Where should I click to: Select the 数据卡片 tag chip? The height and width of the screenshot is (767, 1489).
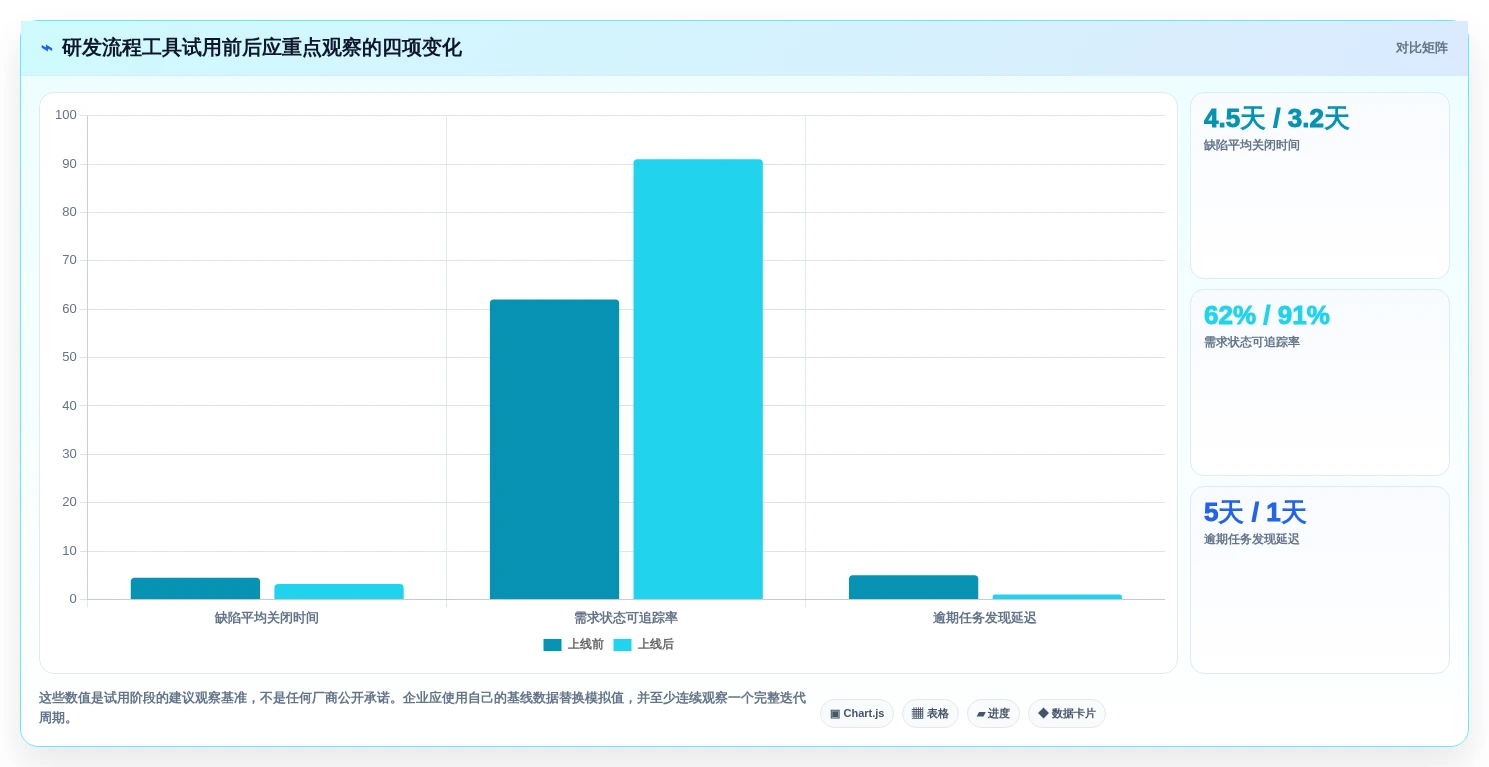coord(1067,714)
